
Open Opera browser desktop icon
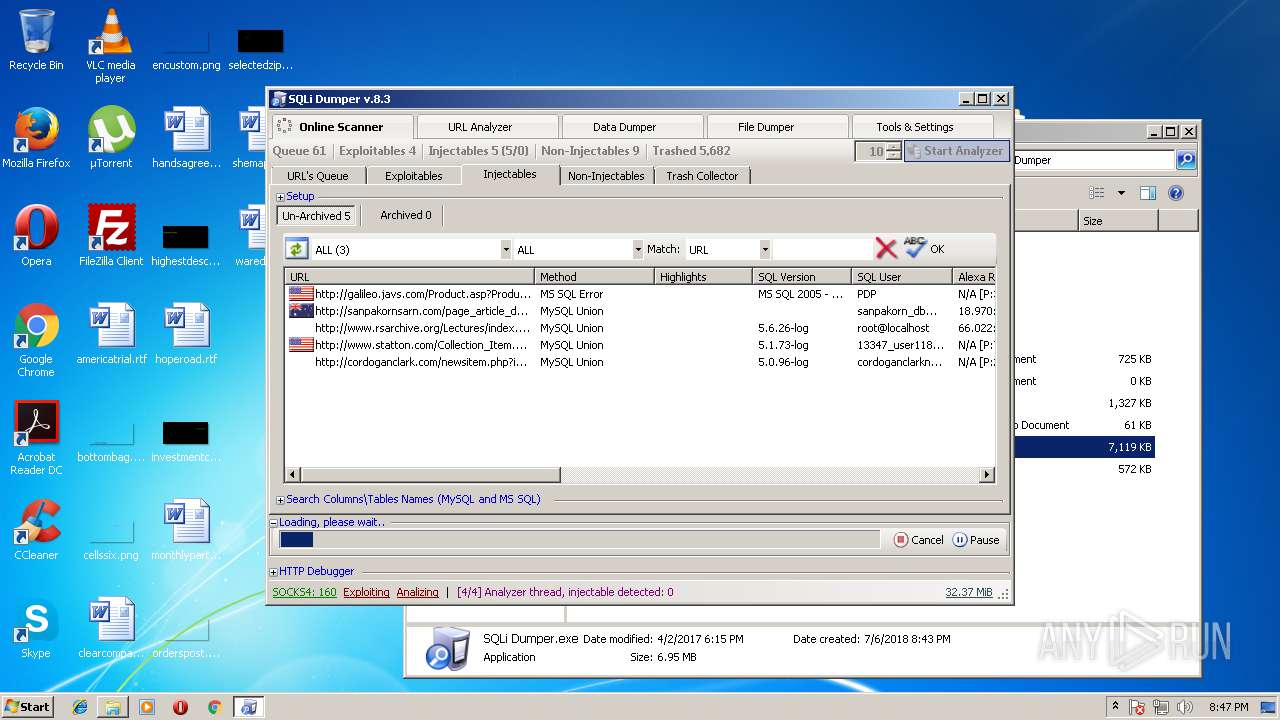point(36,236)
